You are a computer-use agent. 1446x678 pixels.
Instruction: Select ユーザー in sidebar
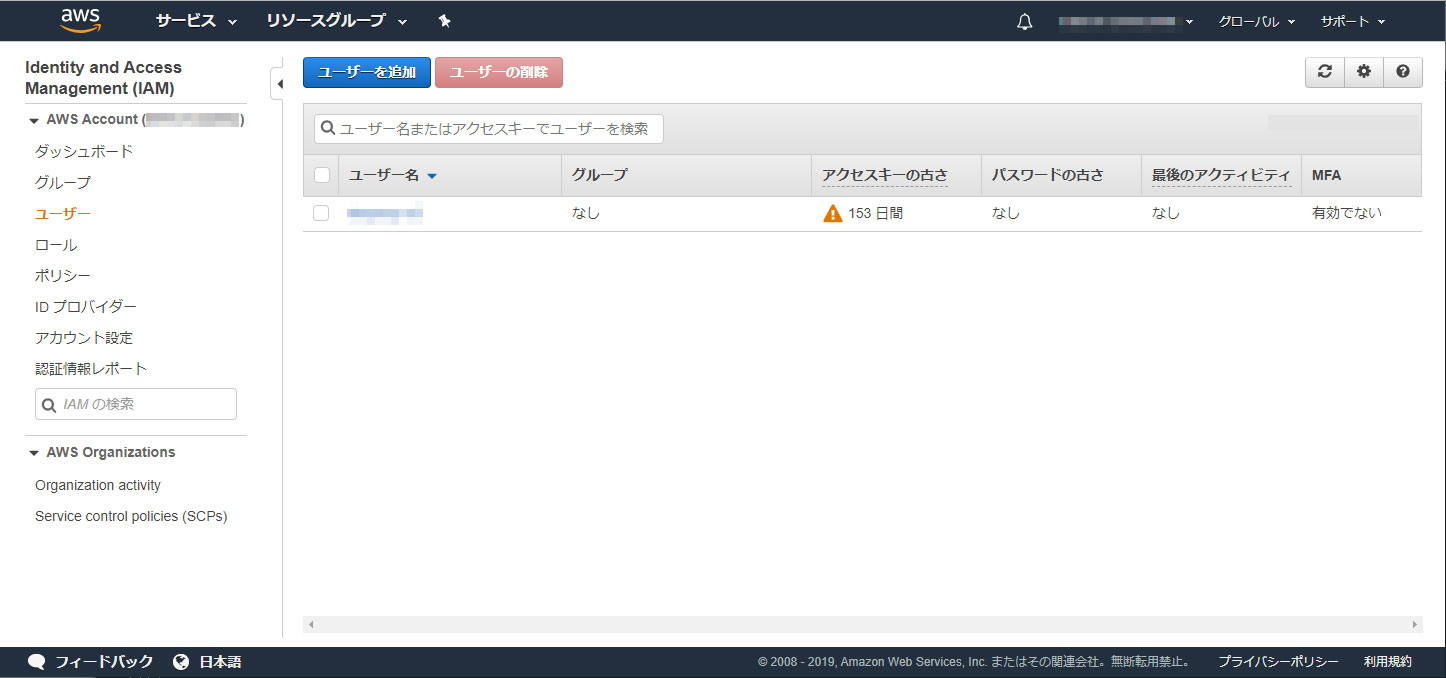click(x=63, y=213)
